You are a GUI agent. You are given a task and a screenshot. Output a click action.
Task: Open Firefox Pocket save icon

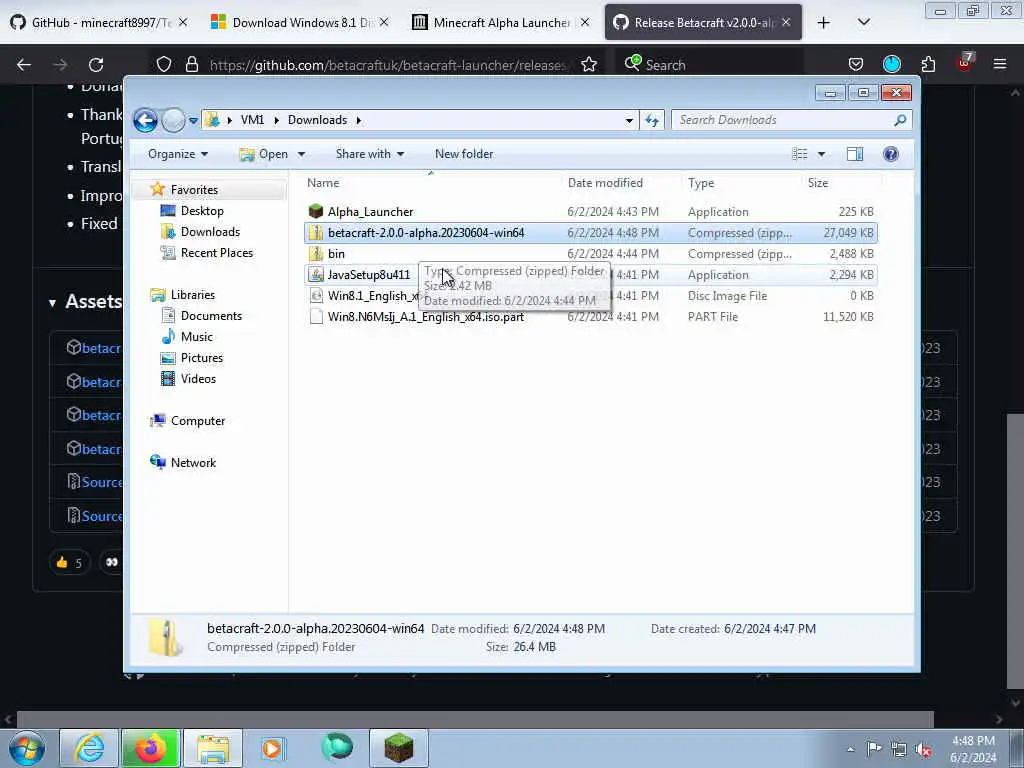coord(856,65)
